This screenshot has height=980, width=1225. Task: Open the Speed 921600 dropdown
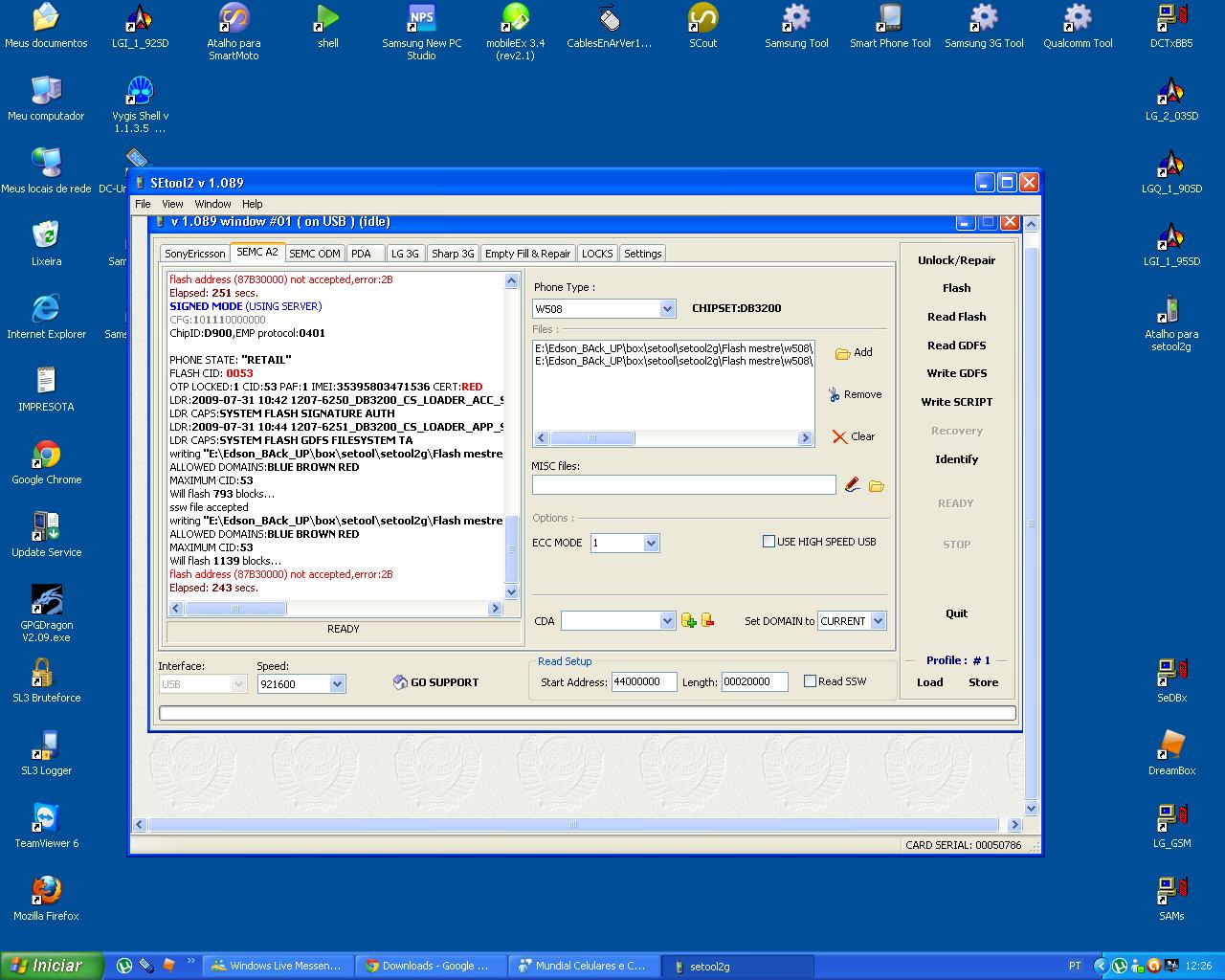337,684
